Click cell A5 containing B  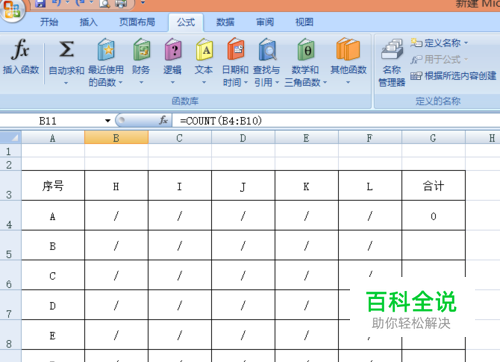pos(53,245)
